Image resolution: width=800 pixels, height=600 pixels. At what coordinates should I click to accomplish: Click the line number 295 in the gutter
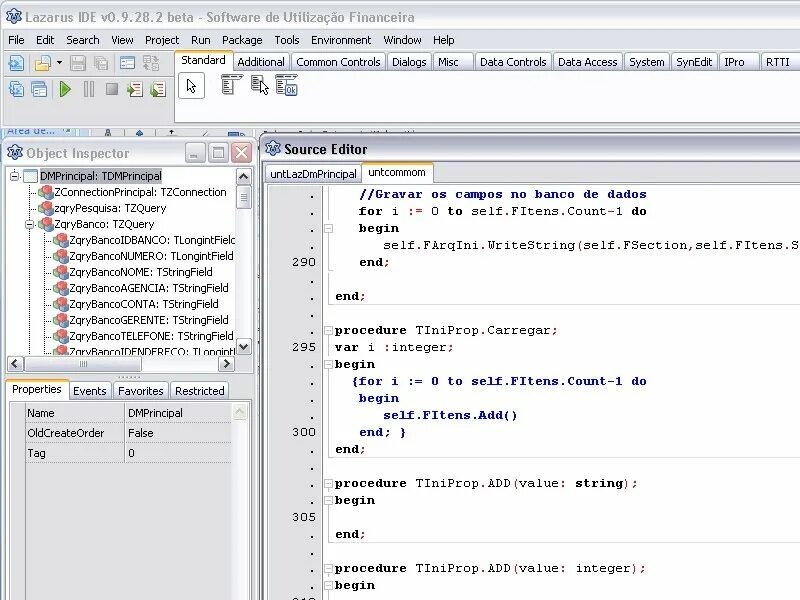pos(304,347)
